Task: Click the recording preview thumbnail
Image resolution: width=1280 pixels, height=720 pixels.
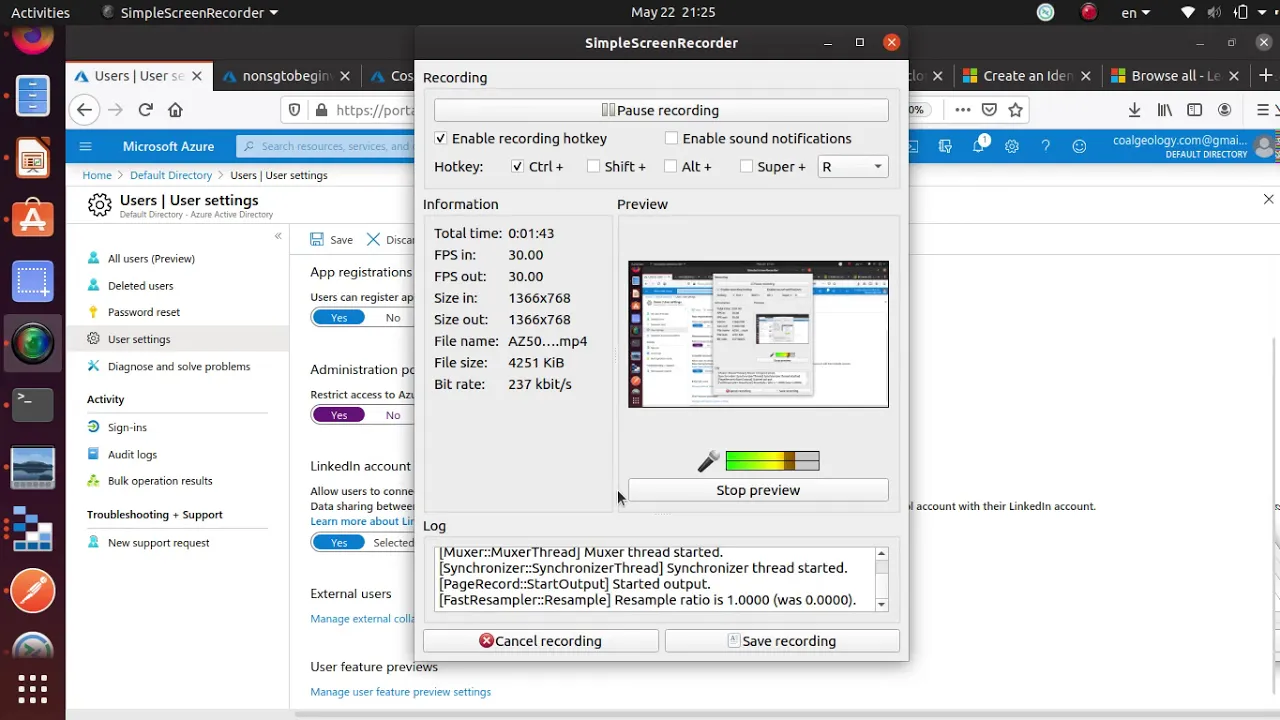Action: point(758,334)
